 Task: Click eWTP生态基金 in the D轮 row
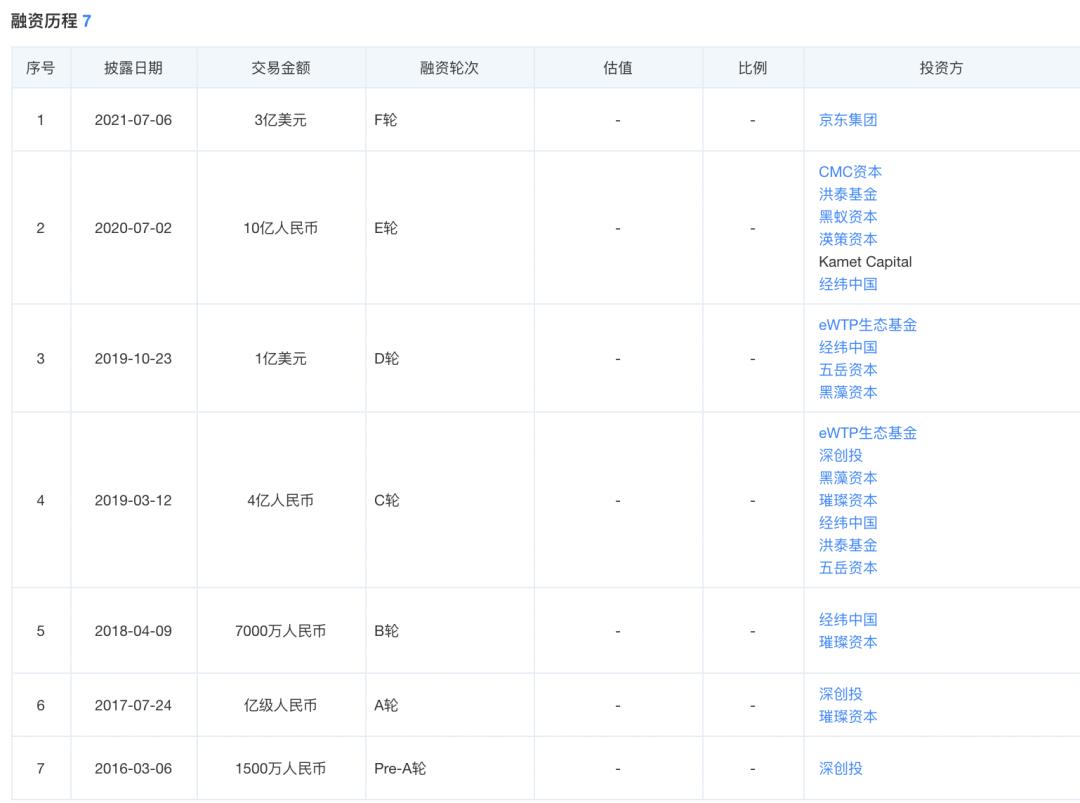[x=867, y=324]
